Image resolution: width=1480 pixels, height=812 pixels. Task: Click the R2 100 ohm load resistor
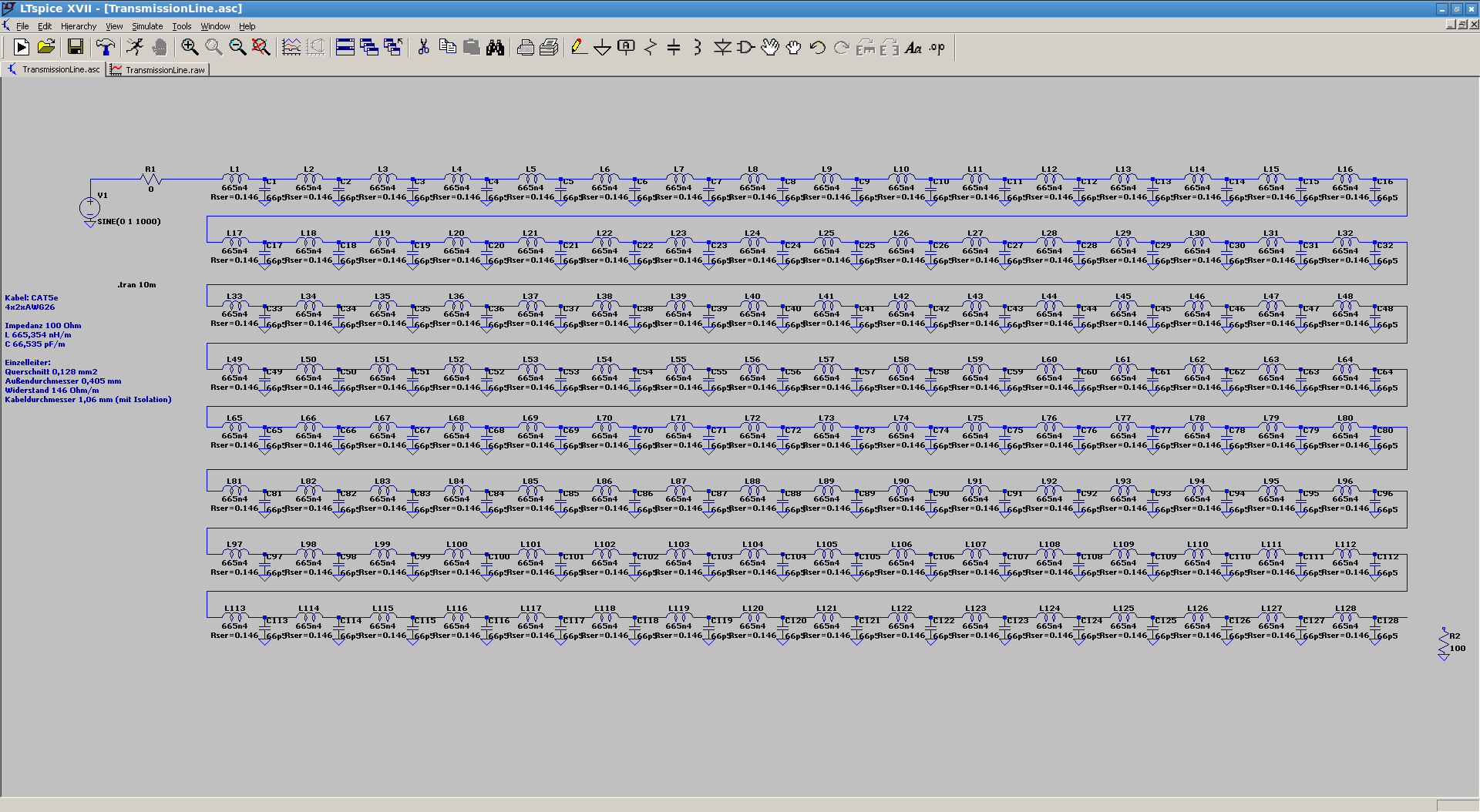click(x=1444, y=642)
